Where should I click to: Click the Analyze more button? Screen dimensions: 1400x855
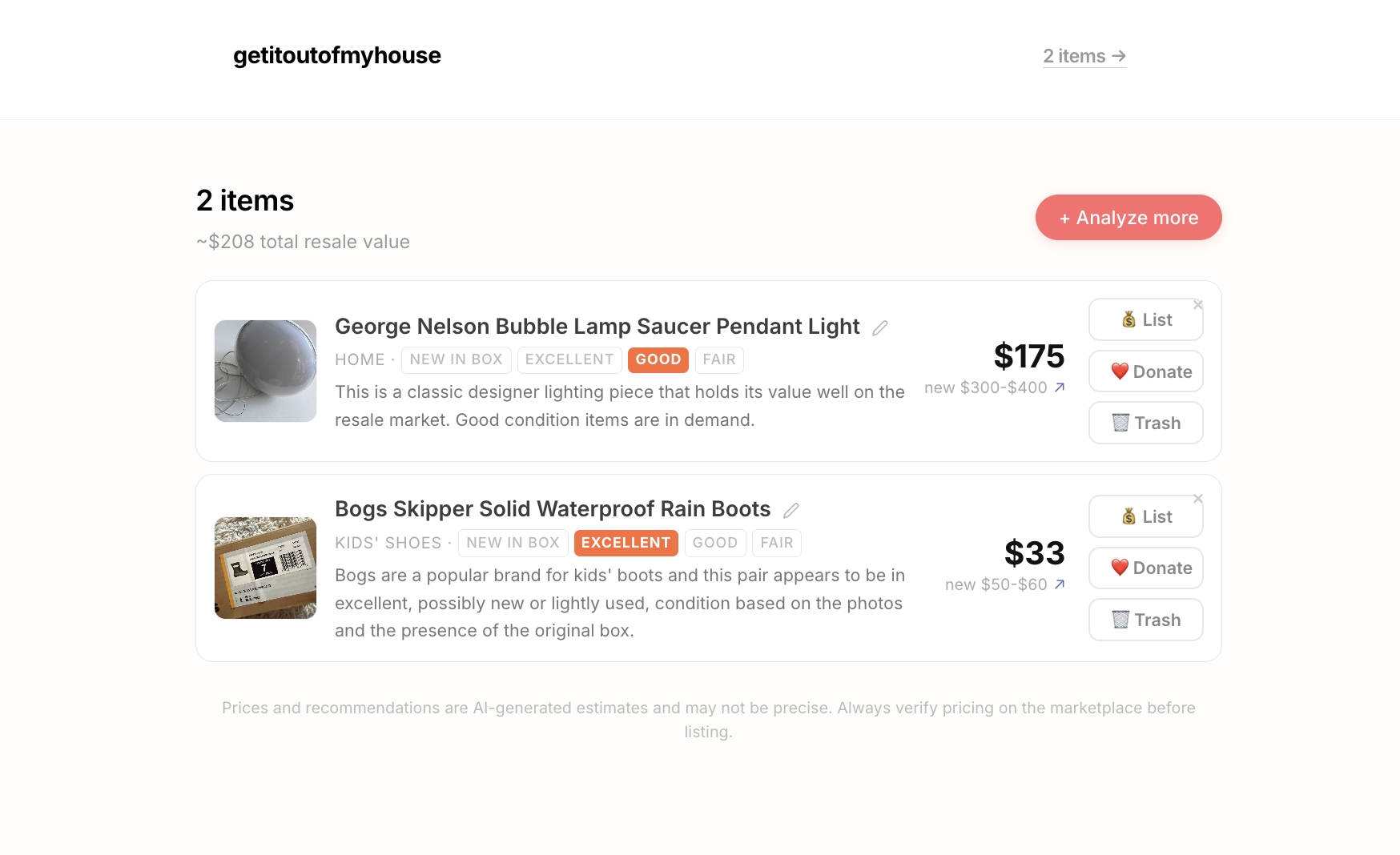point(1128,217)
